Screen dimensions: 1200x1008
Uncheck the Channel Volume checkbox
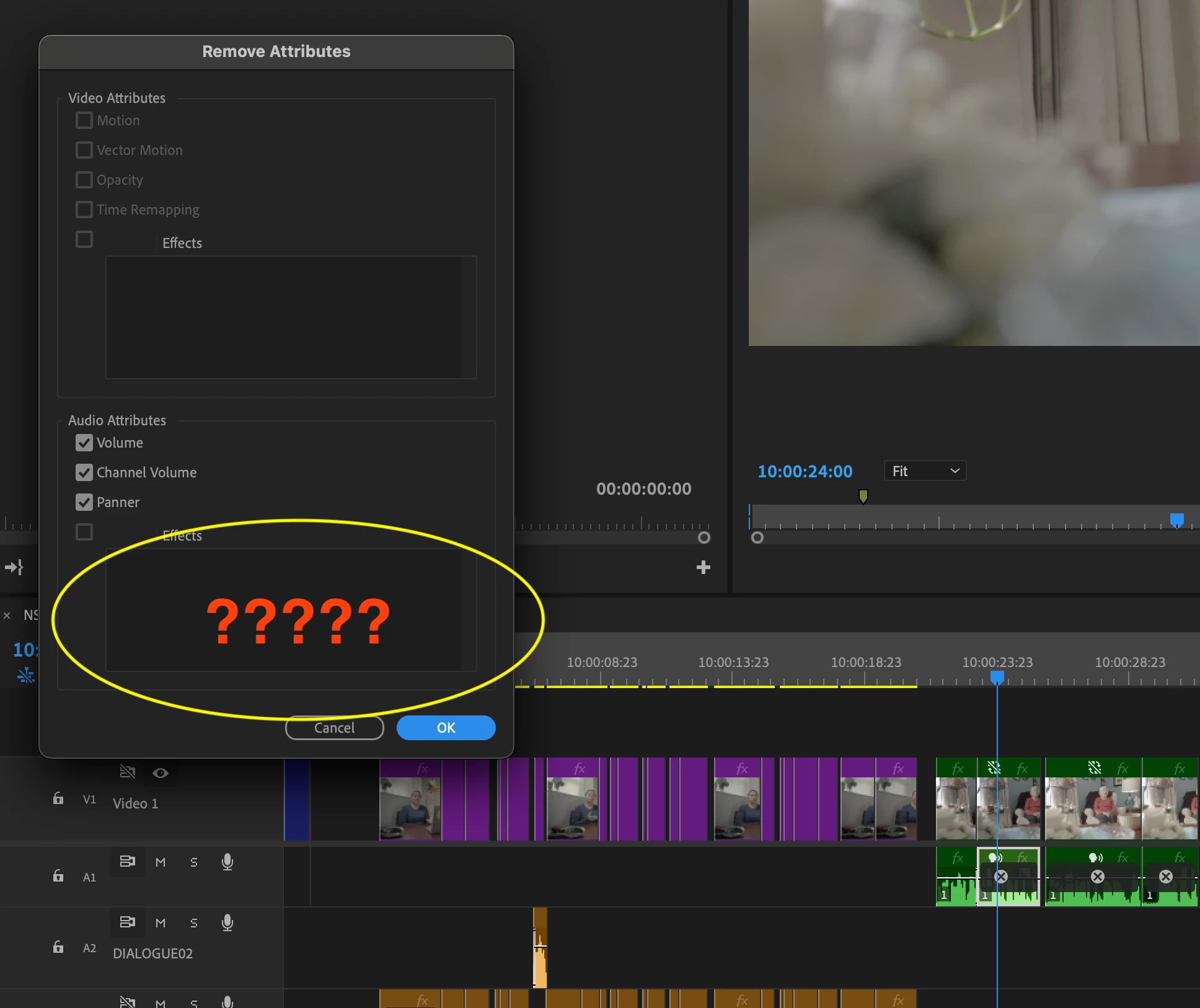[84, 472]
